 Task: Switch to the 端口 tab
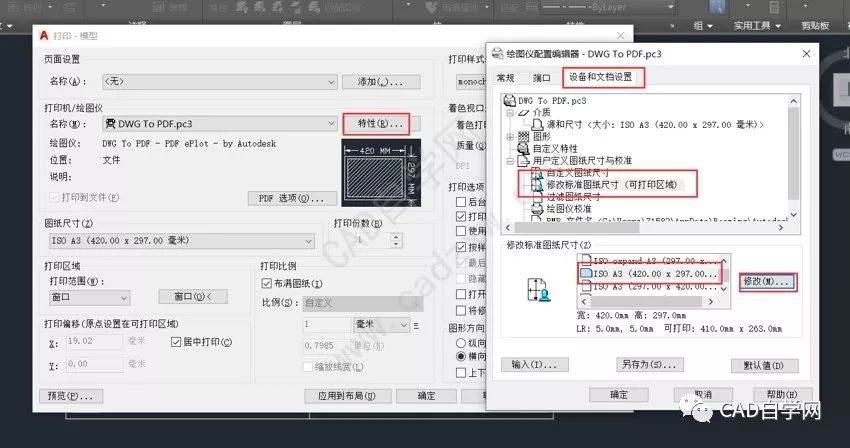point(541,78)
